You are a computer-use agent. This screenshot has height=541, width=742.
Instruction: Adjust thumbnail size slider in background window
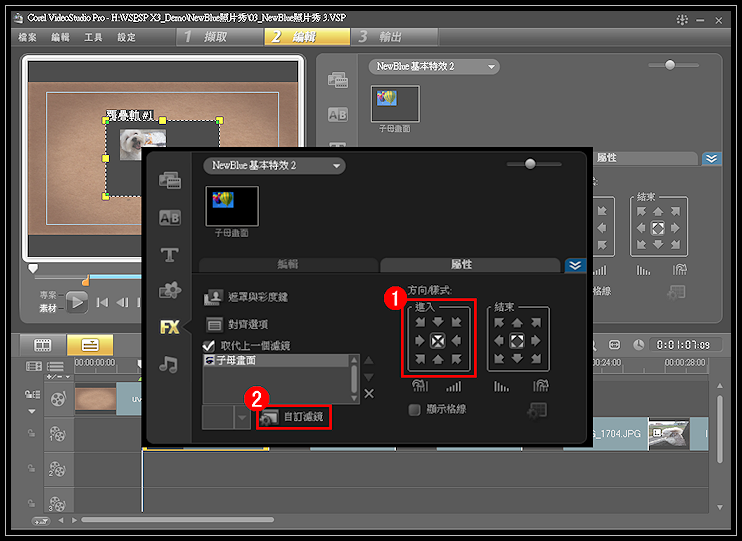670,65
